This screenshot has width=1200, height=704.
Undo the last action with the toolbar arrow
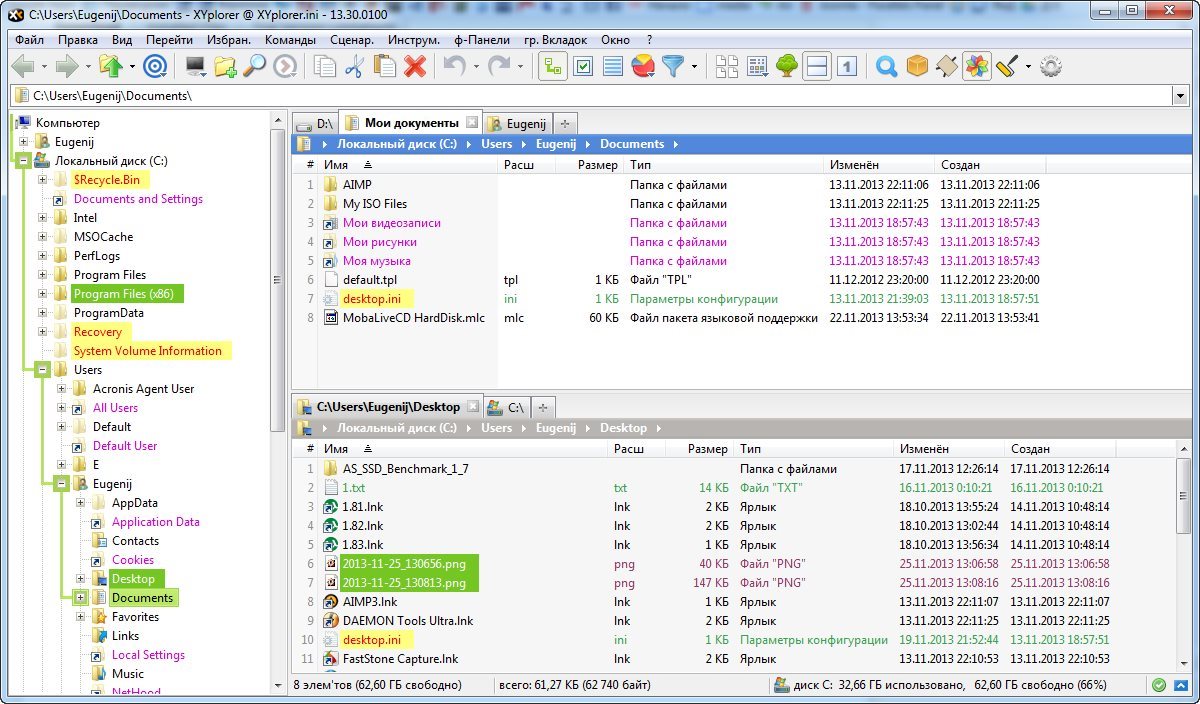click(x=455, y=67)
